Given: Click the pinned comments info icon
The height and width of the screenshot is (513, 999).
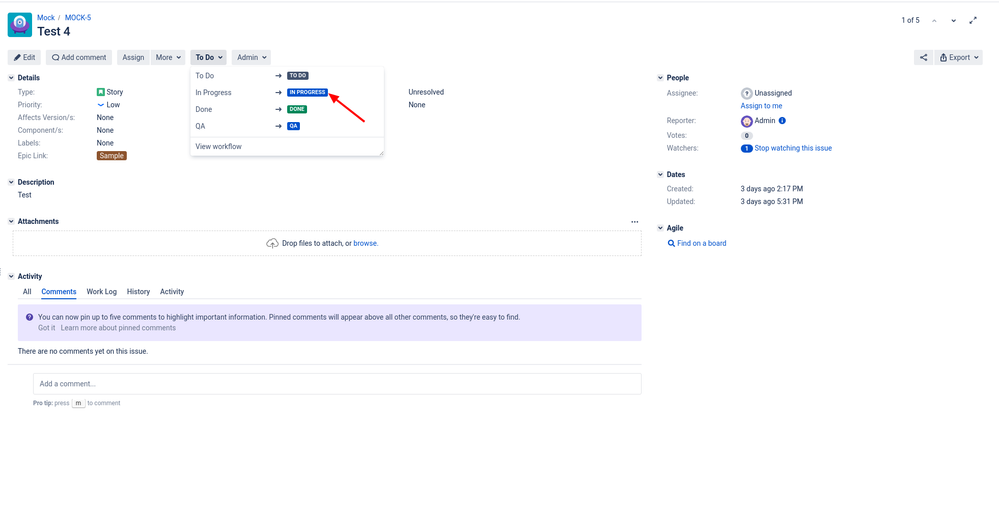Looking at the screenshot, I should pyautogui.click(x=29, y=317).
